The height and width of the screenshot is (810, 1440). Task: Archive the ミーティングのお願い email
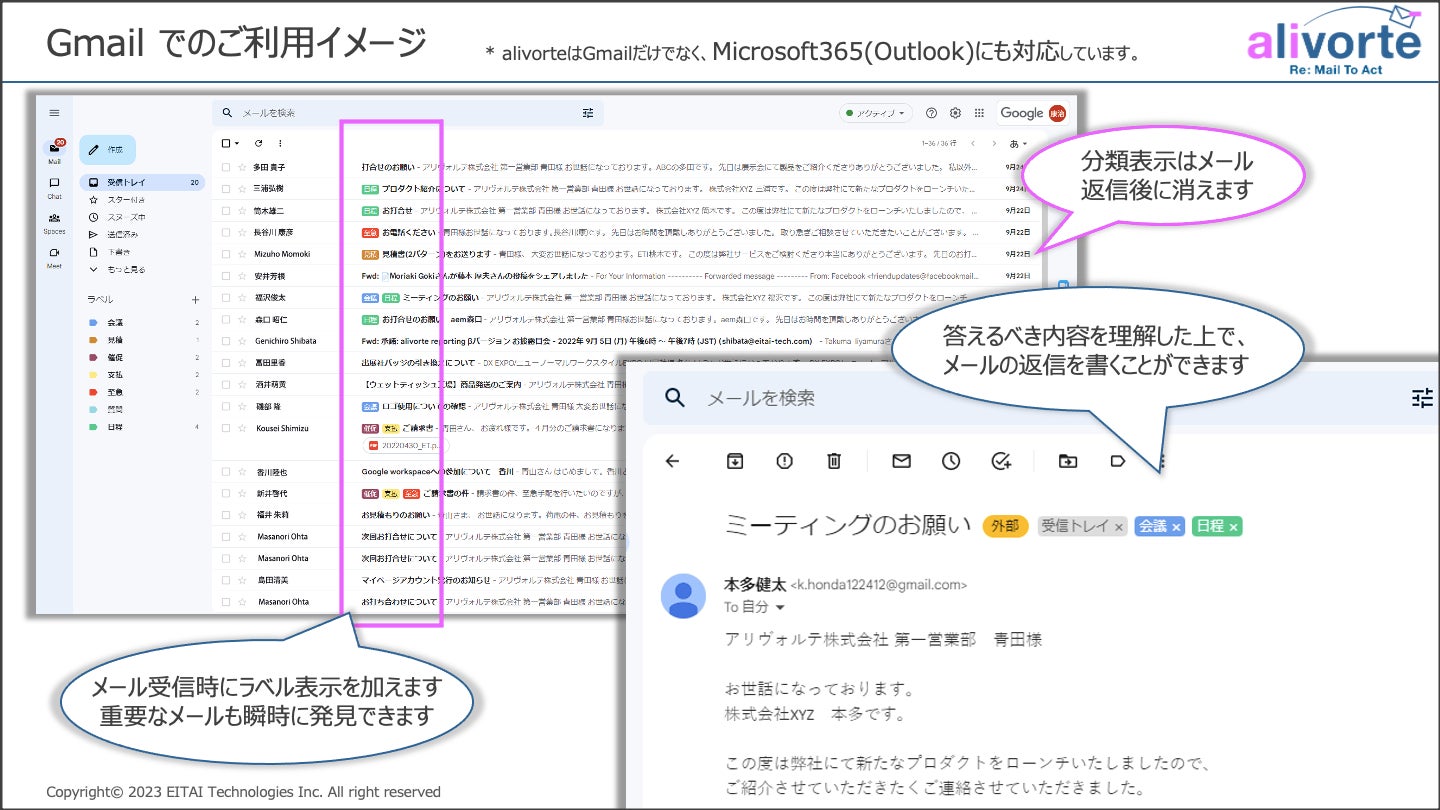tap(735, 461)
